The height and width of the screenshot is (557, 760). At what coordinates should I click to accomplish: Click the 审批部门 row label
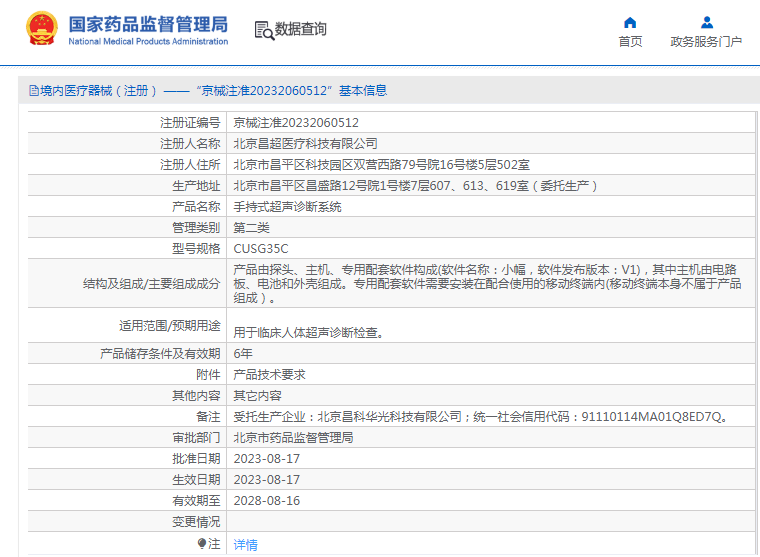pos(196,438)
